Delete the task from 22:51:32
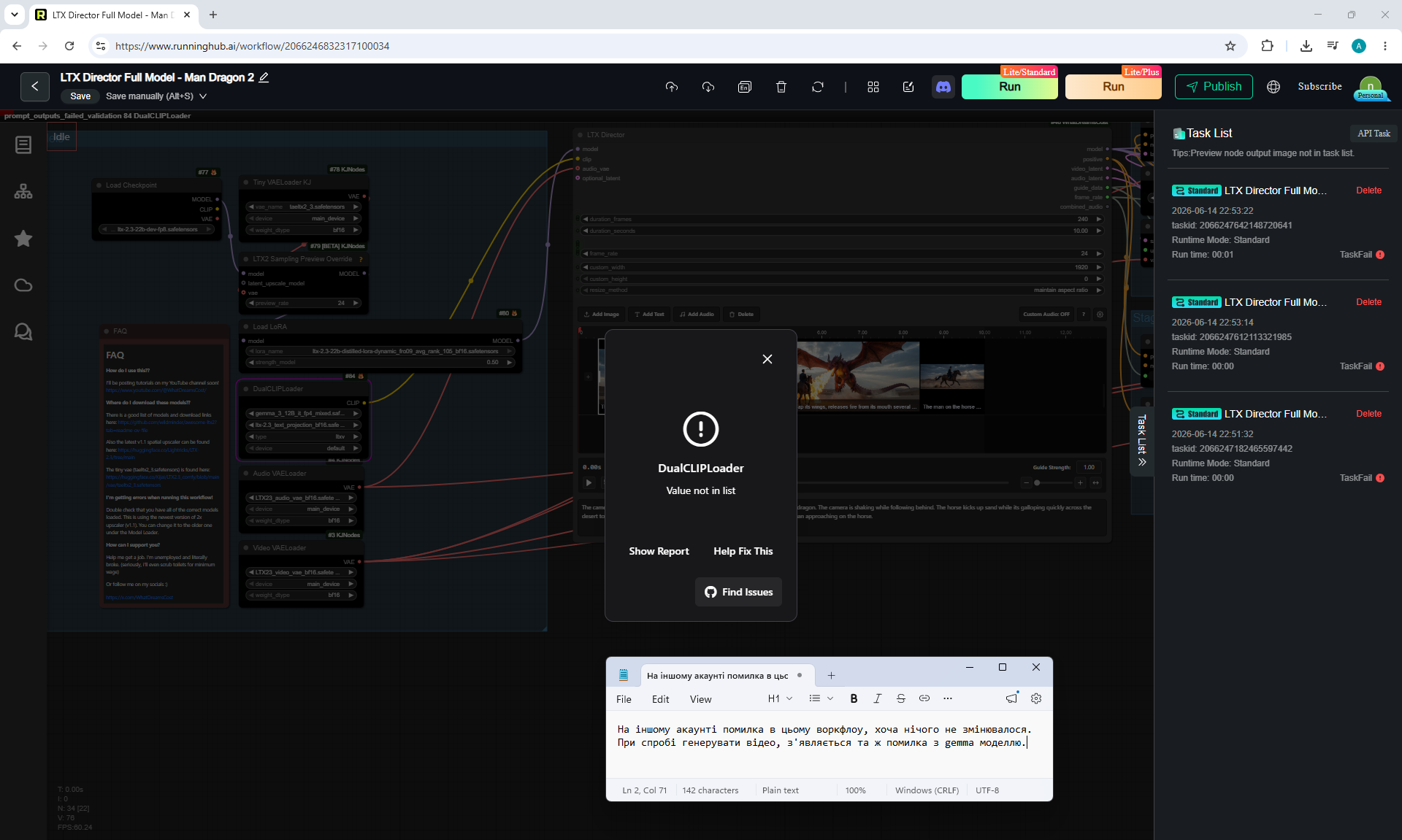The height and width of the screenshot is (840, 1402). click(x=1368, y=414)
